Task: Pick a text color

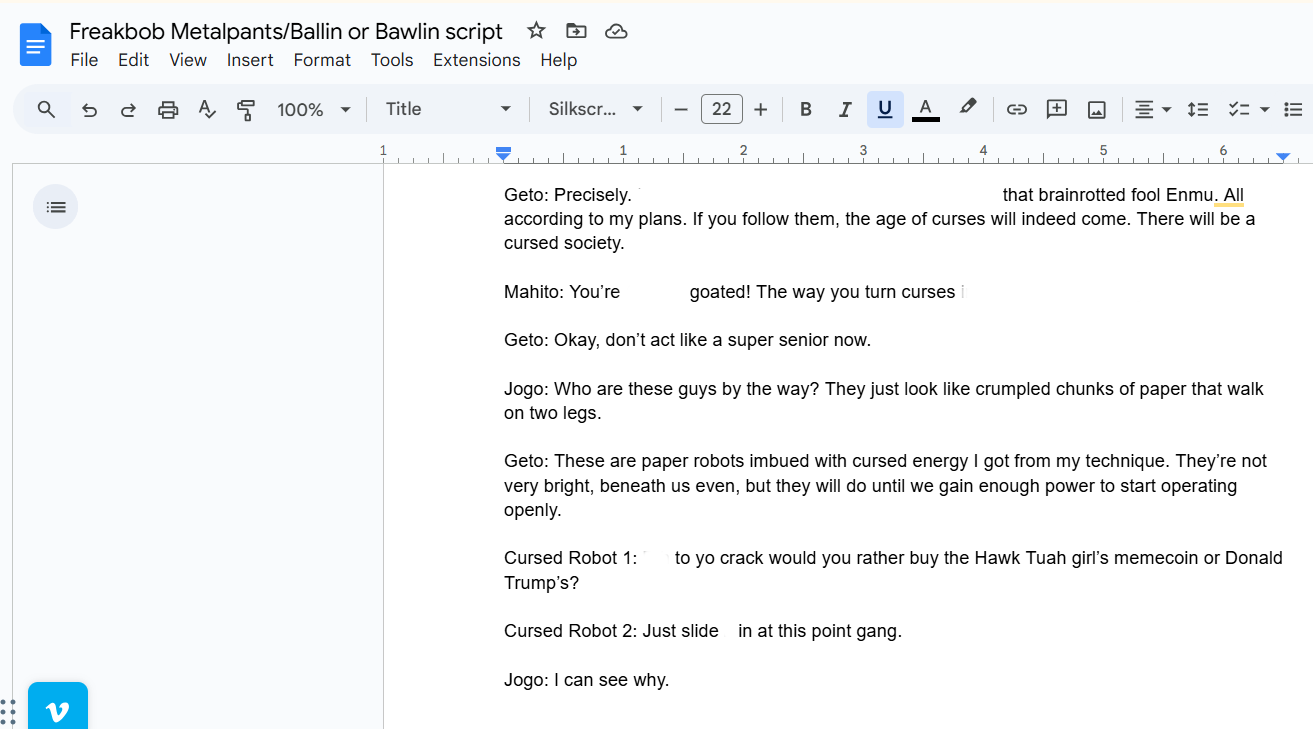Action: point(926,110)
